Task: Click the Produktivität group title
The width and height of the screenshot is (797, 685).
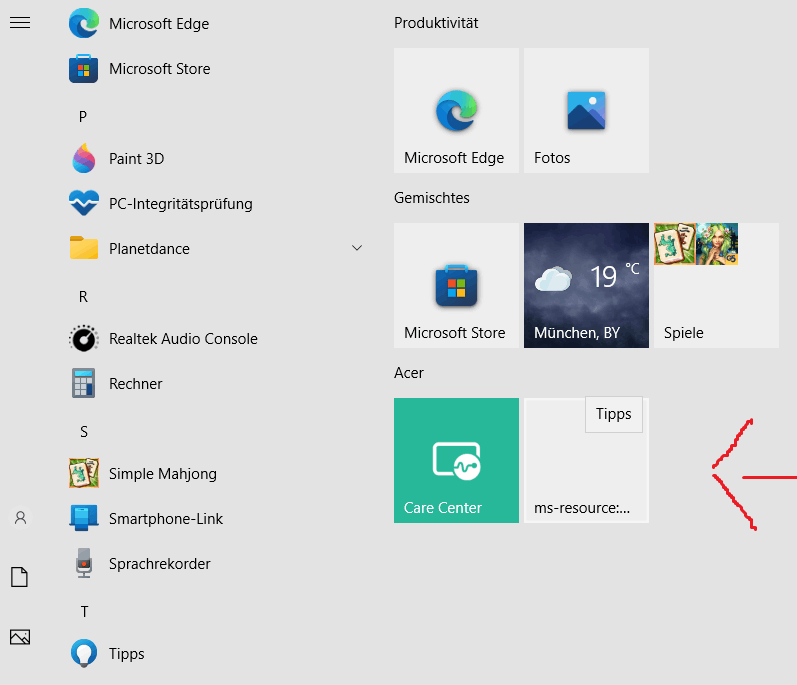Action: point(436,23)
